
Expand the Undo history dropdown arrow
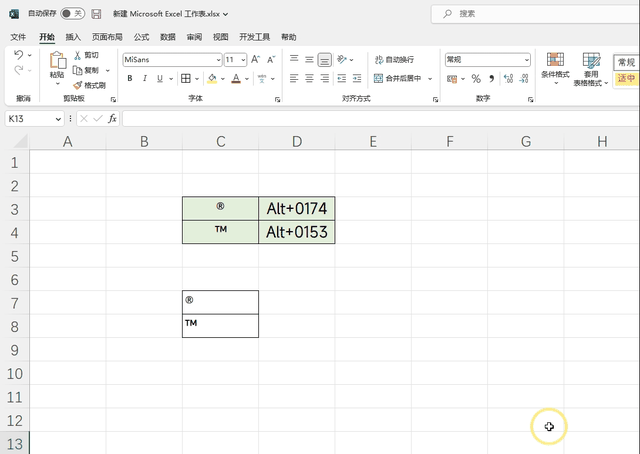[x=29, y=55]
